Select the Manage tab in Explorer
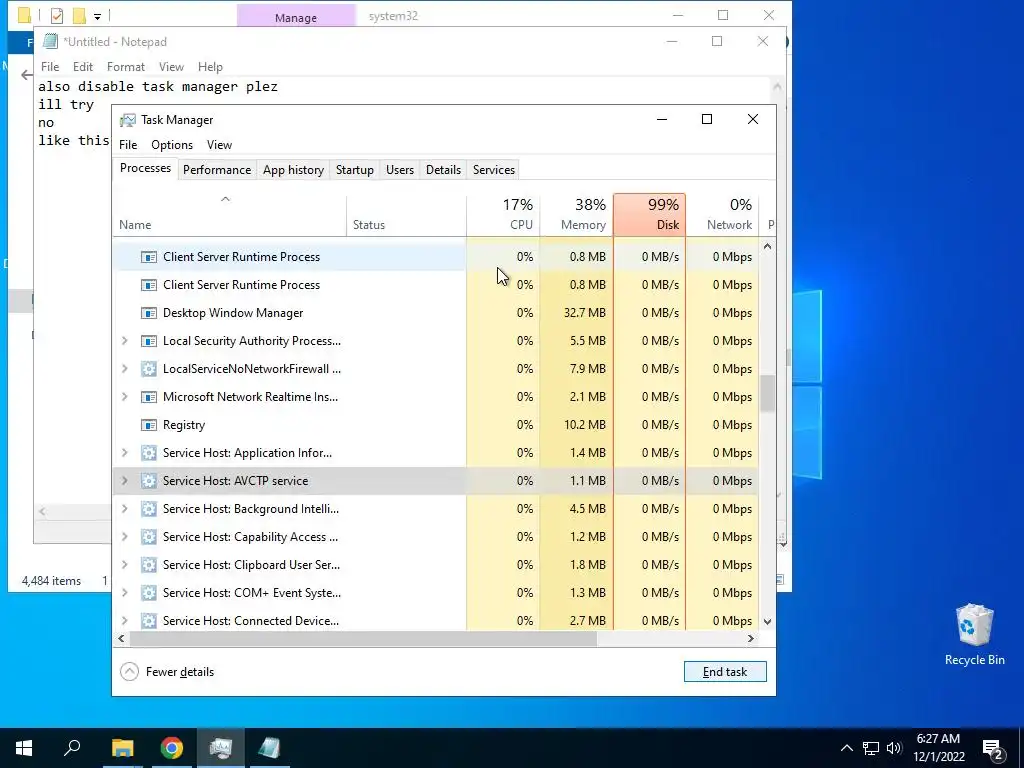 296,16
